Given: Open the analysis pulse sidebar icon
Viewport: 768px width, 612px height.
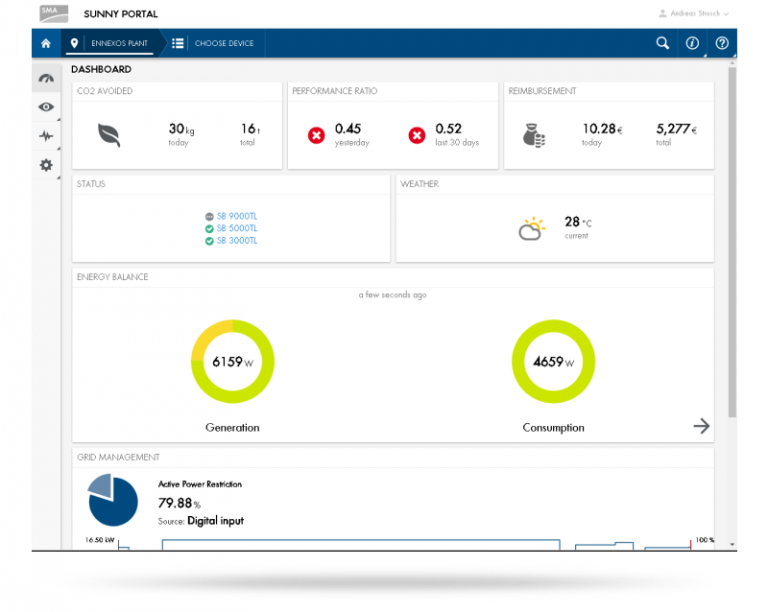Looking at the screenshot, I should pyautogui.click(x=47, y=136).
